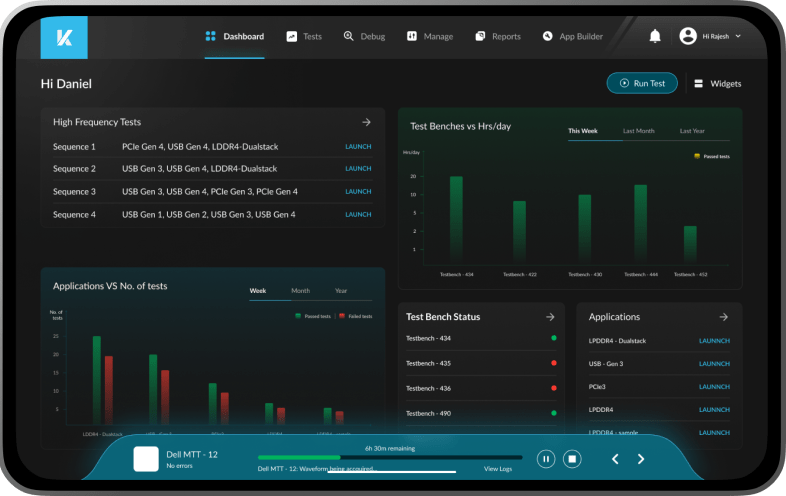Open Applications panel arrow
786x496 pixels.
(723, 317)
